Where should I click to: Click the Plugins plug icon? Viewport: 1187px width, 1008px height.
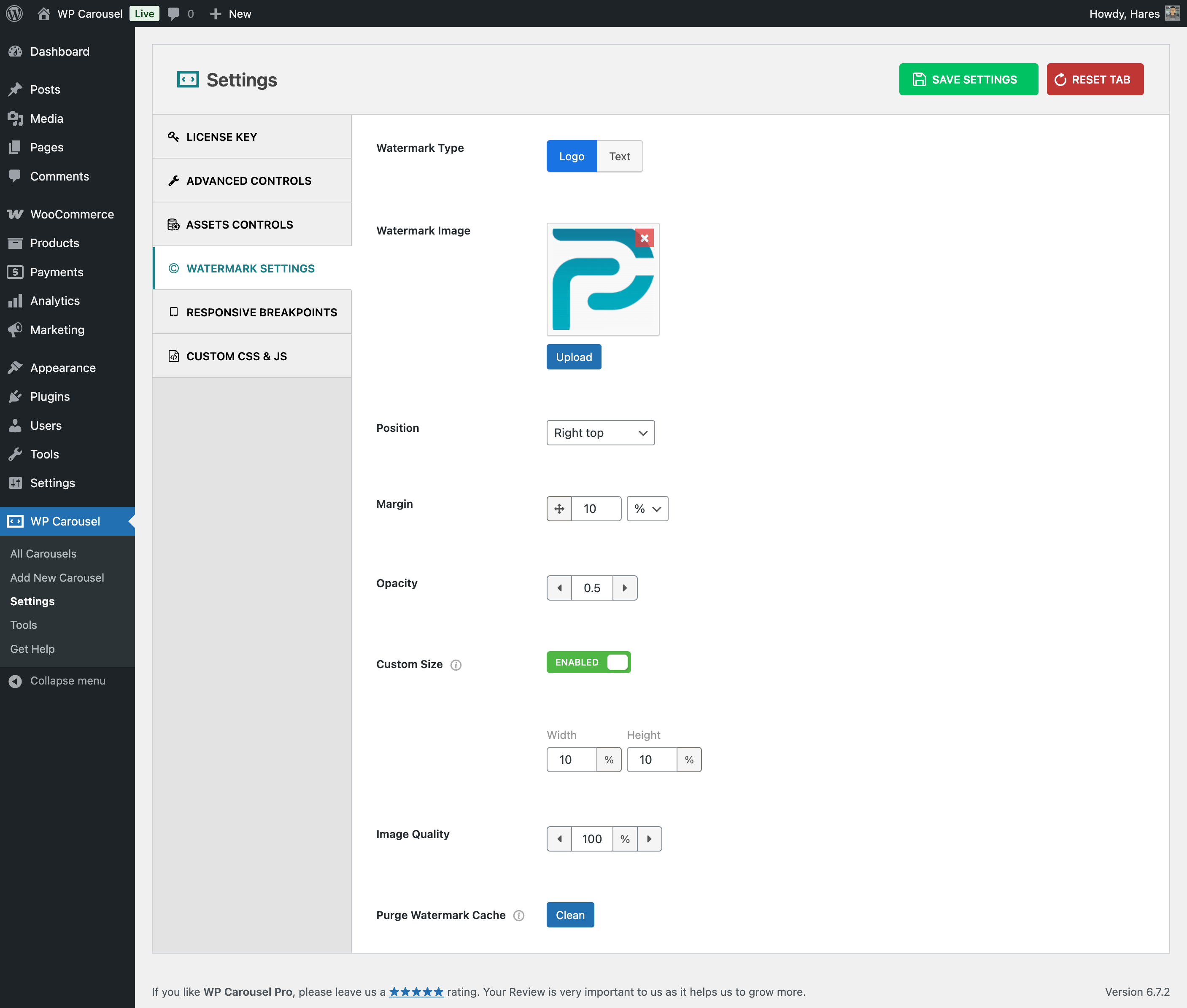tap(16, 396)
